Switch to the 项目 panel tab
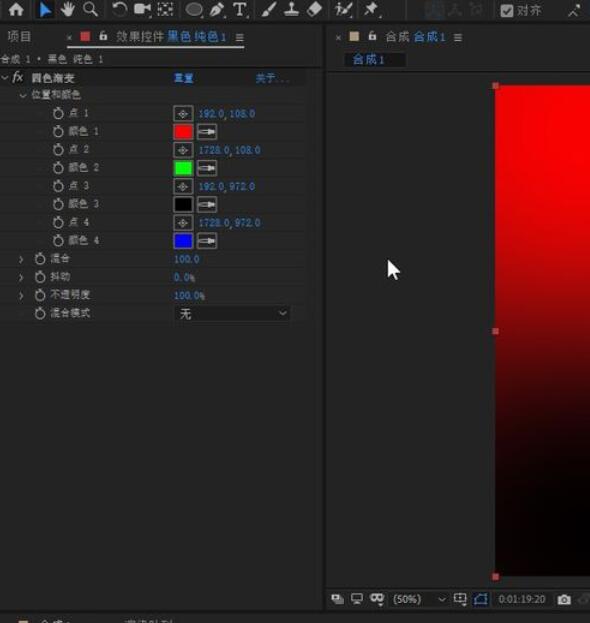This screenshot has width=590, height=623. [x=19, y=37]
